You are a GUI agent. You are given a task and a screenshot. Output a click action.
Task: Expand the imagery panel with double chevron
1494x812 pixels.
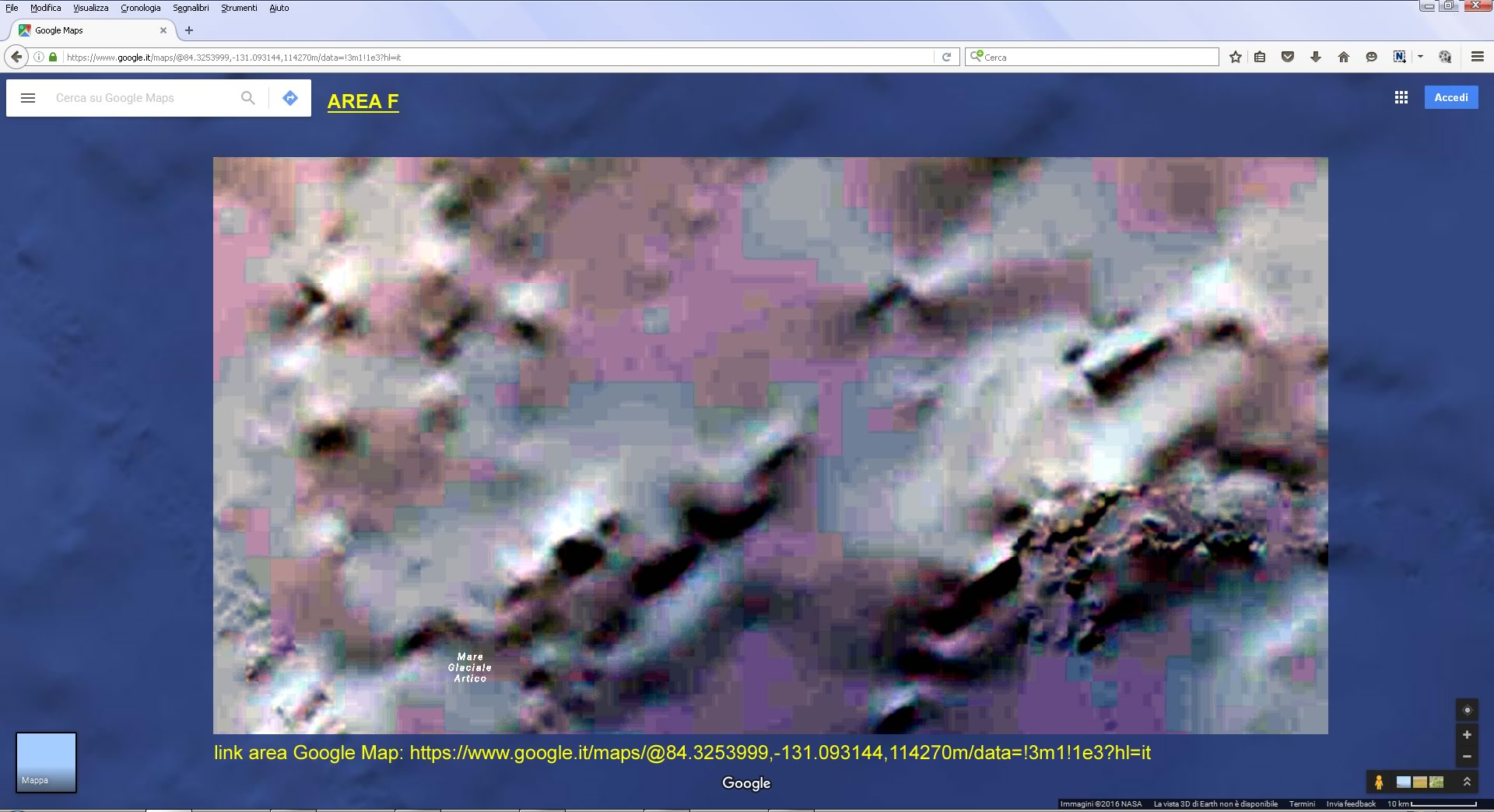coord(1467,782)
